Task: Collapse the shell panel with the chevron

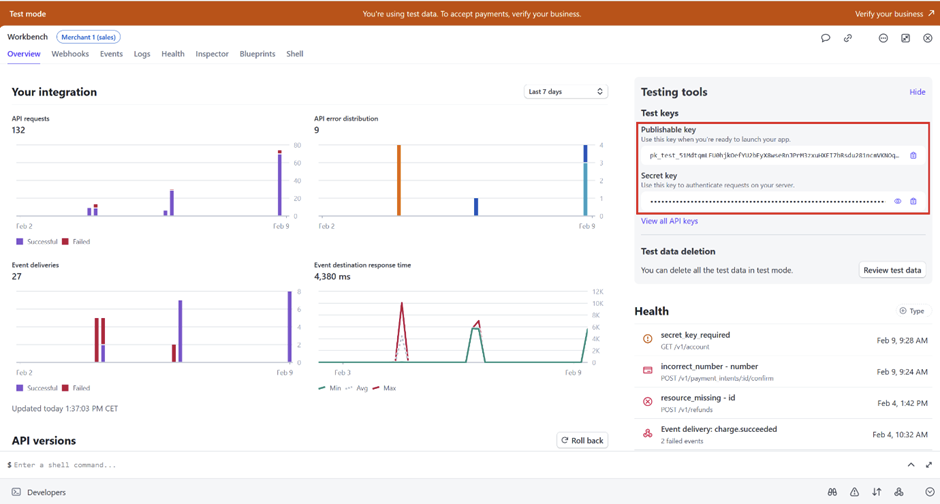Action: point(911,465)
